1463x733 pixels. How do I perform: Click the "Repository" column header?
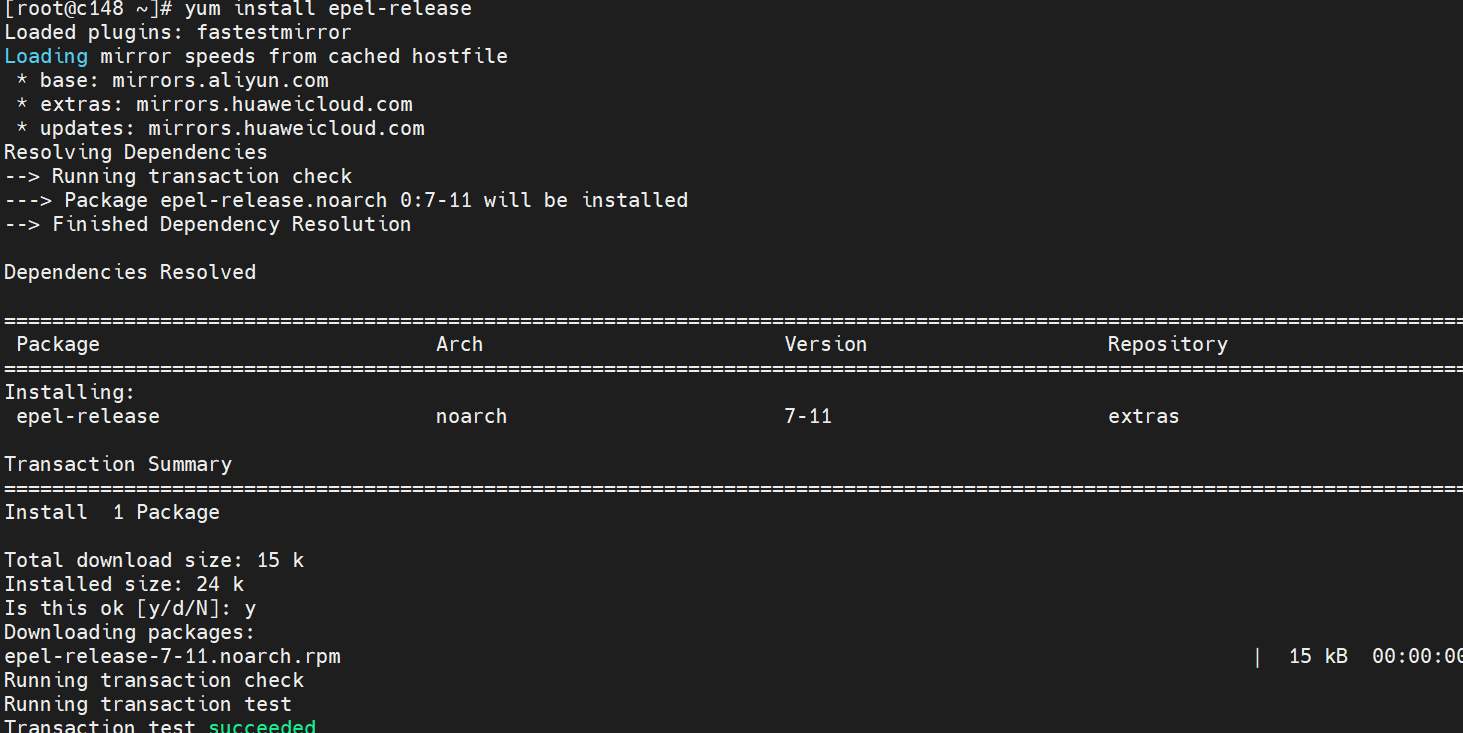click(x=1167, y=344)
